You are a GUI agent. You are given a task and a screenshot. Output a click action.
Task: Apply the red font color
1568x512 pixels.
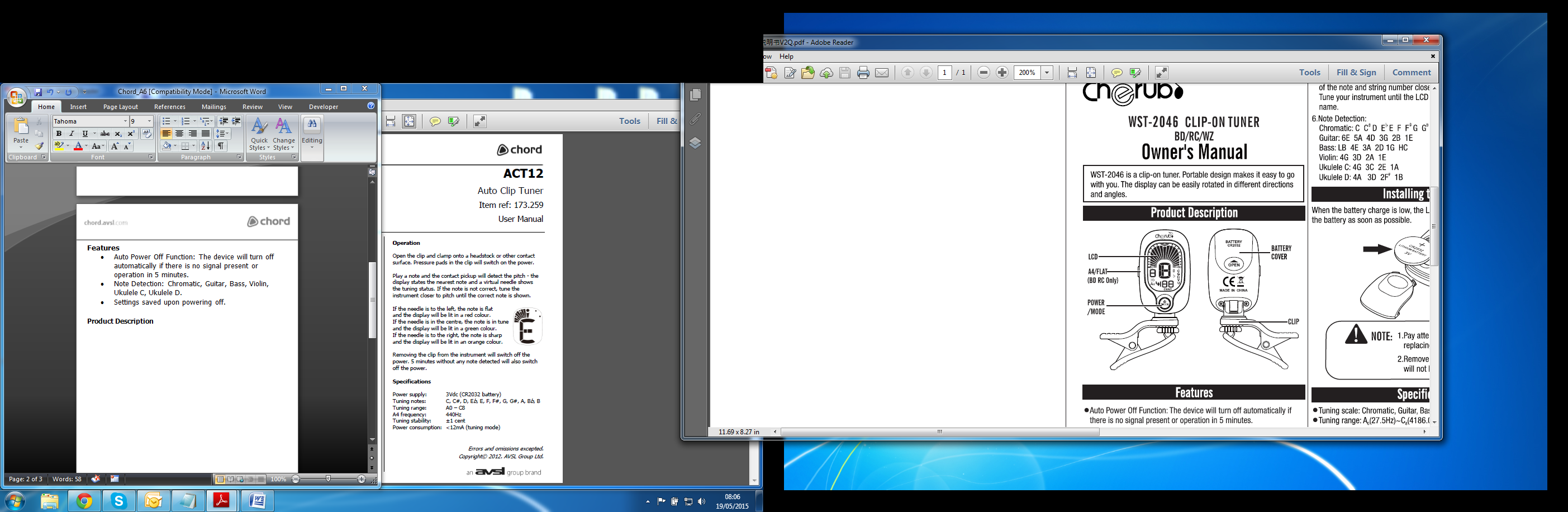coord(78,146)
